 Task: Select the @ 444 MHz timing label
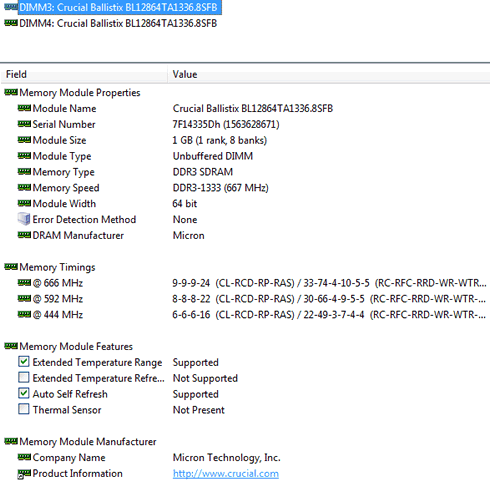pyautogui.click(x=58, y=315)
